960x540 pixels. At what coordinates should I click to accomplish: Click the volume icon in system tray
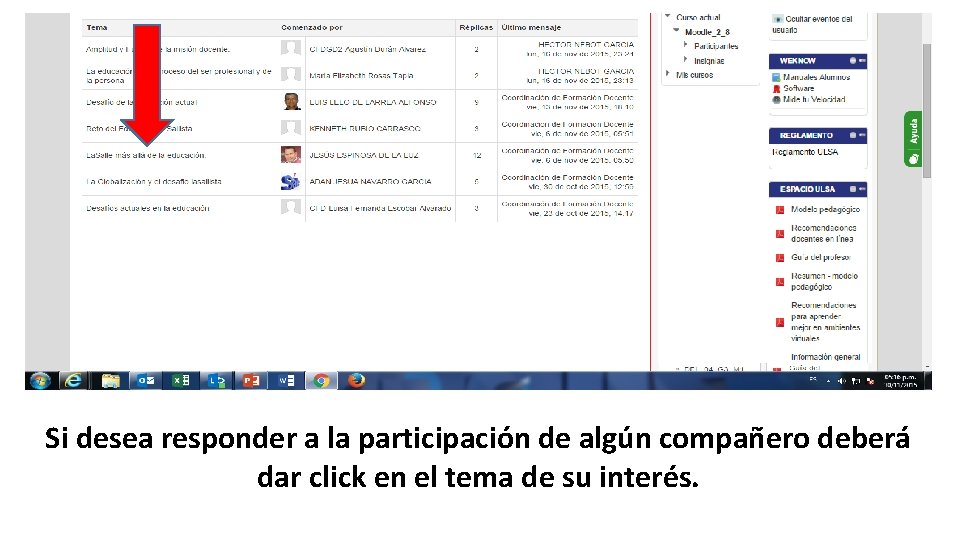coord(842,381)
